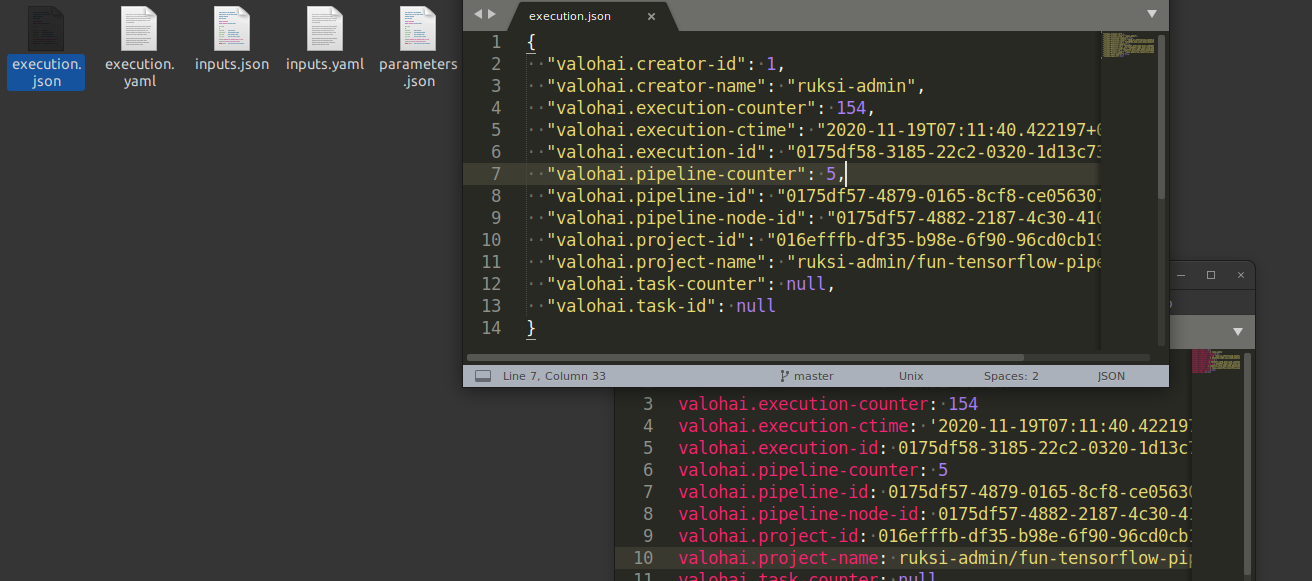The image size is (1312, 581).
Task: Click the 154 value in JSON editor
Action: (x=851, y=108)
